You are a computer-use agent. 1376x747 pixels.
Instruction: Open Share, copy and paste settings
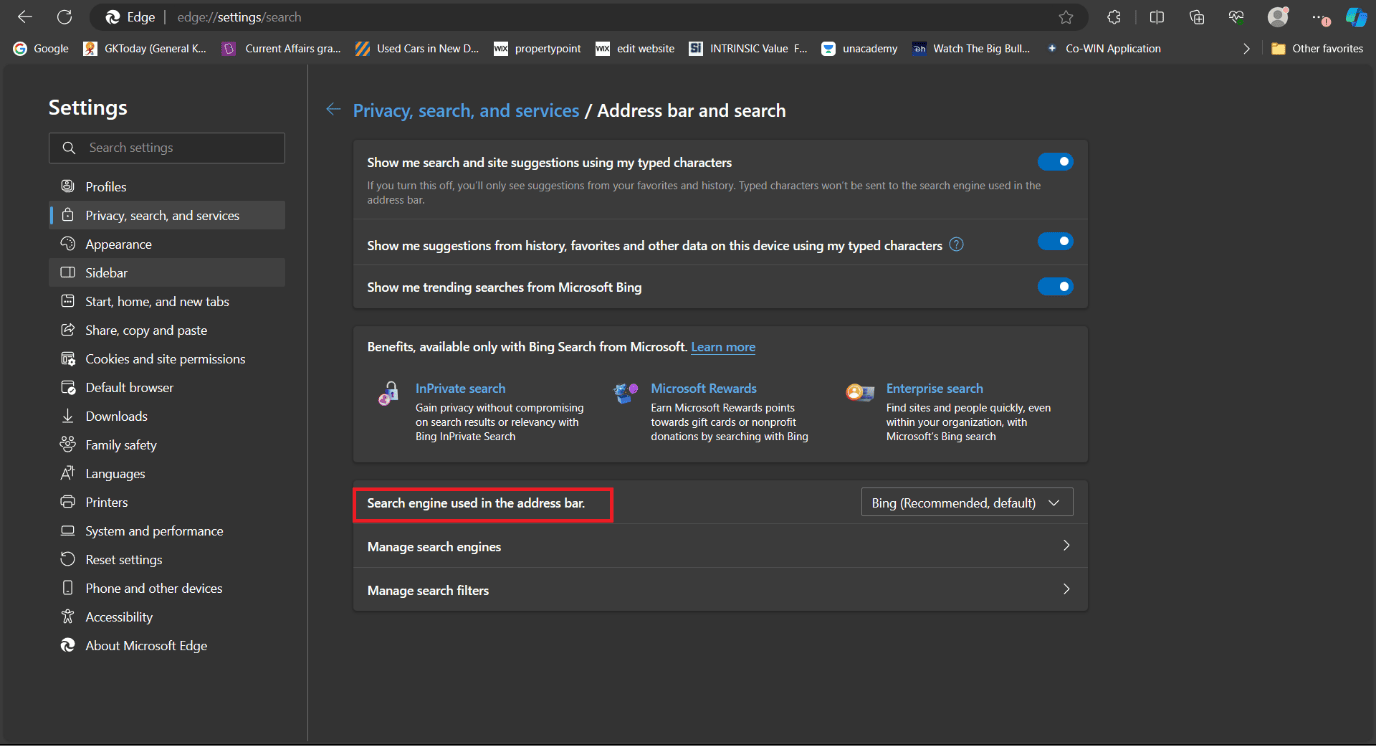point(167,330)
